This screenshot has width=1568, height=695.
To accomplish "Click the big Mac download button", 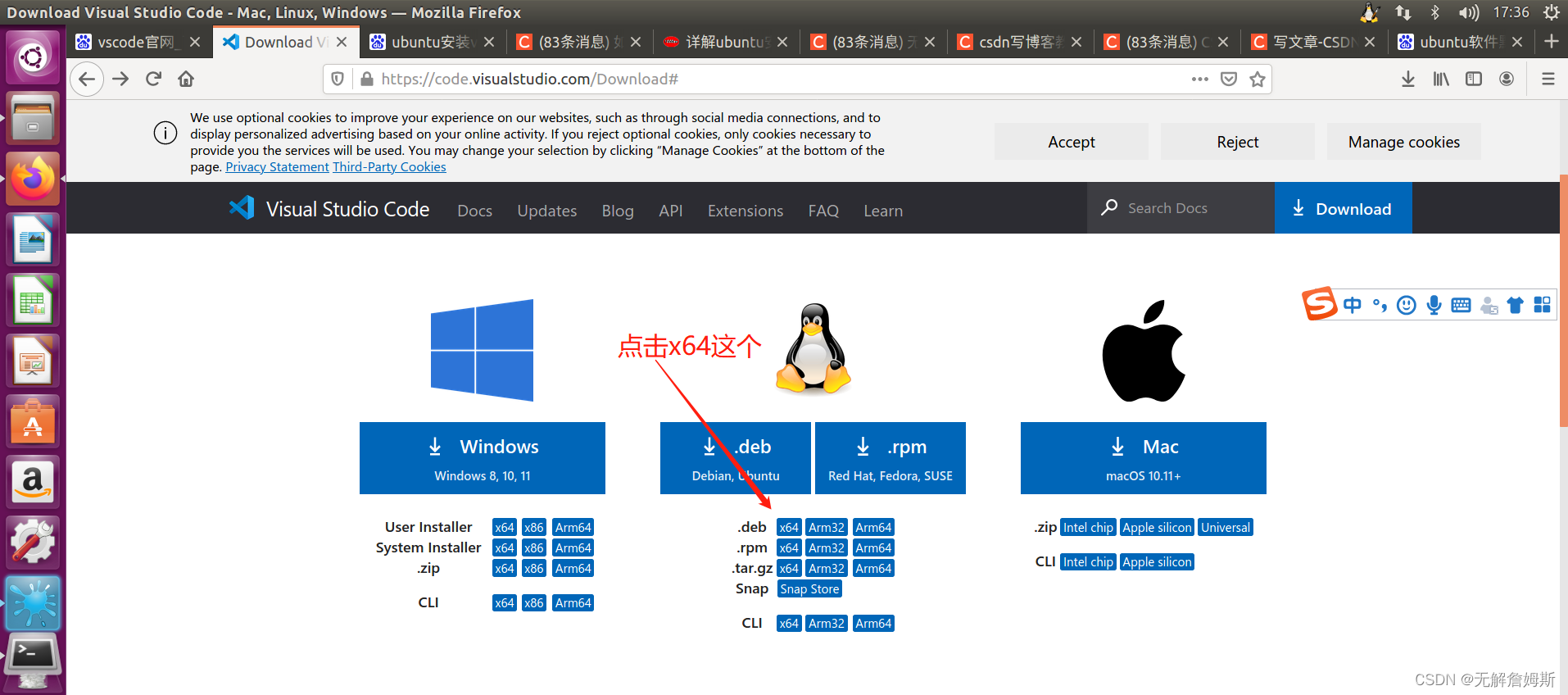I will (1144, 458).
